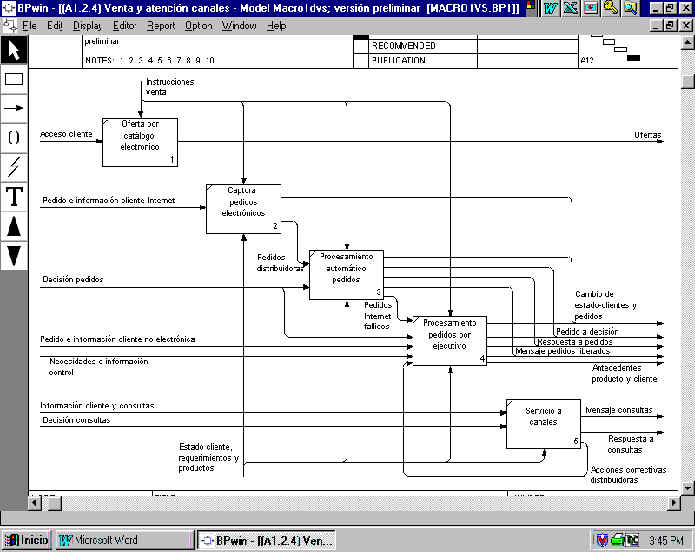Click the antivirus shield tray icon

pyautogui.click(x=601, y=540)
